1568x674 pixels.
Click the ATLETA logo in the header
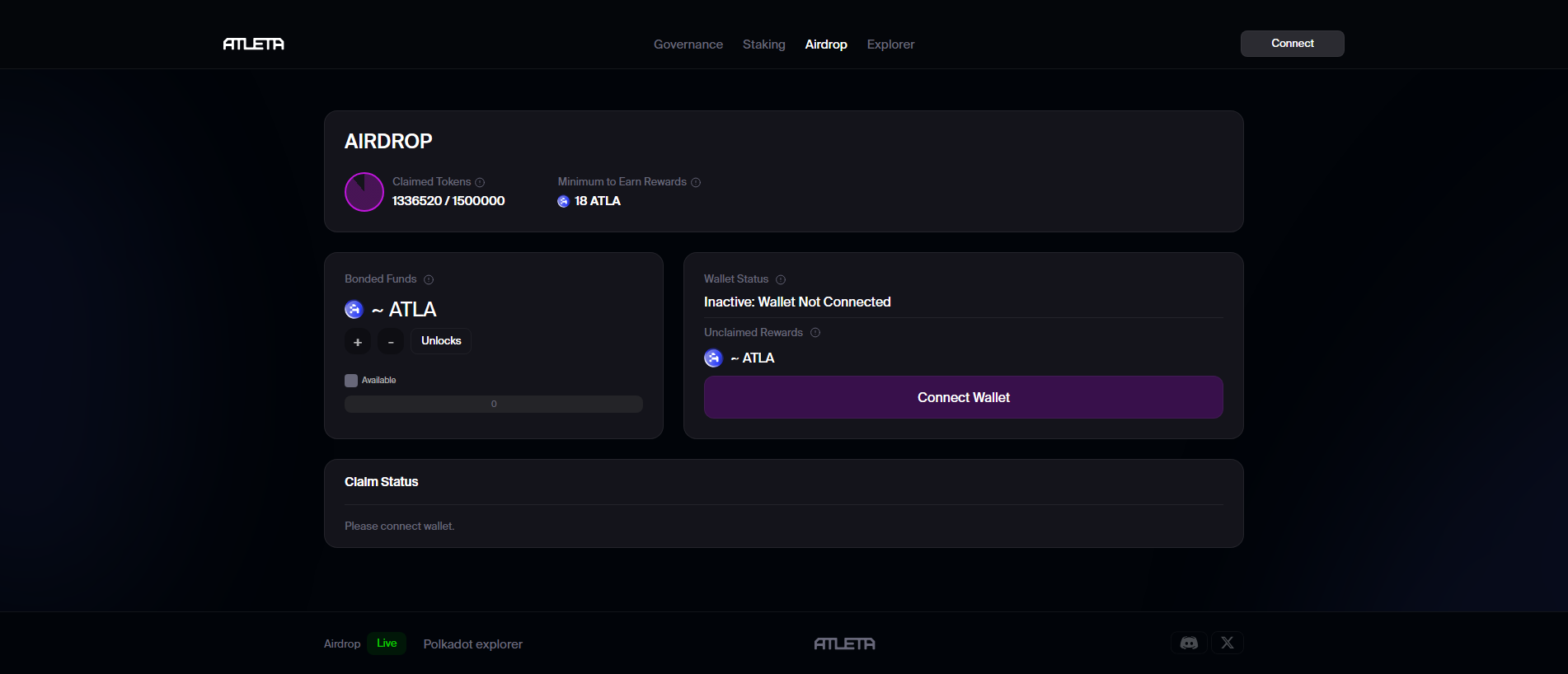pyautogui.click(x=253, y=44)
